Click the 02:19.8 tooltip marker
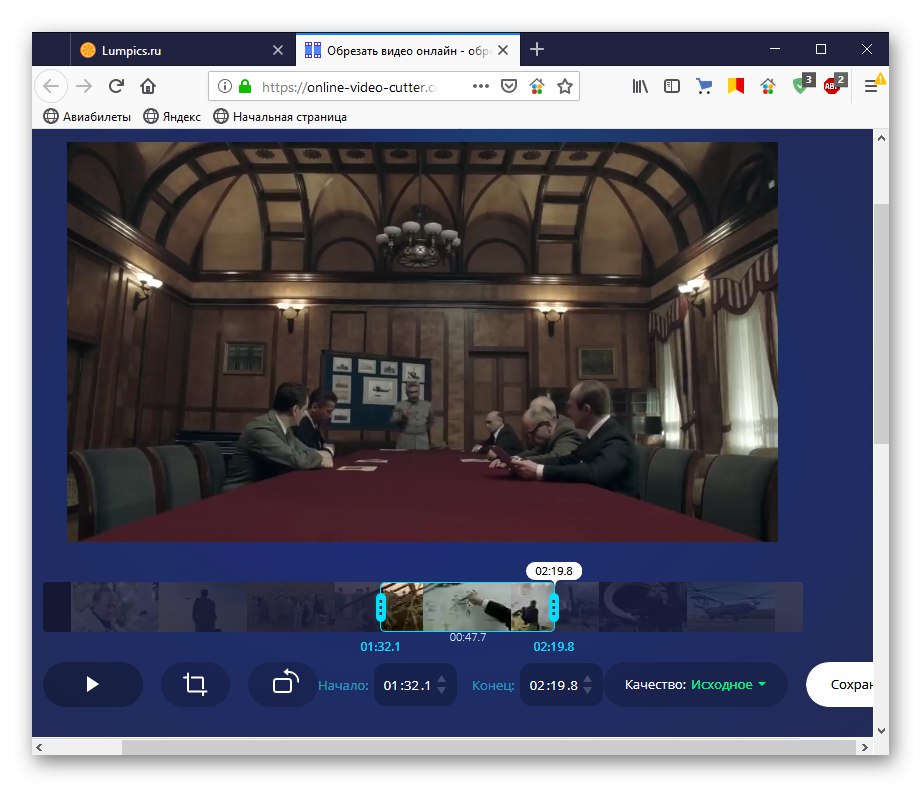This screenshot has width=921, height=792. (553, 571)
